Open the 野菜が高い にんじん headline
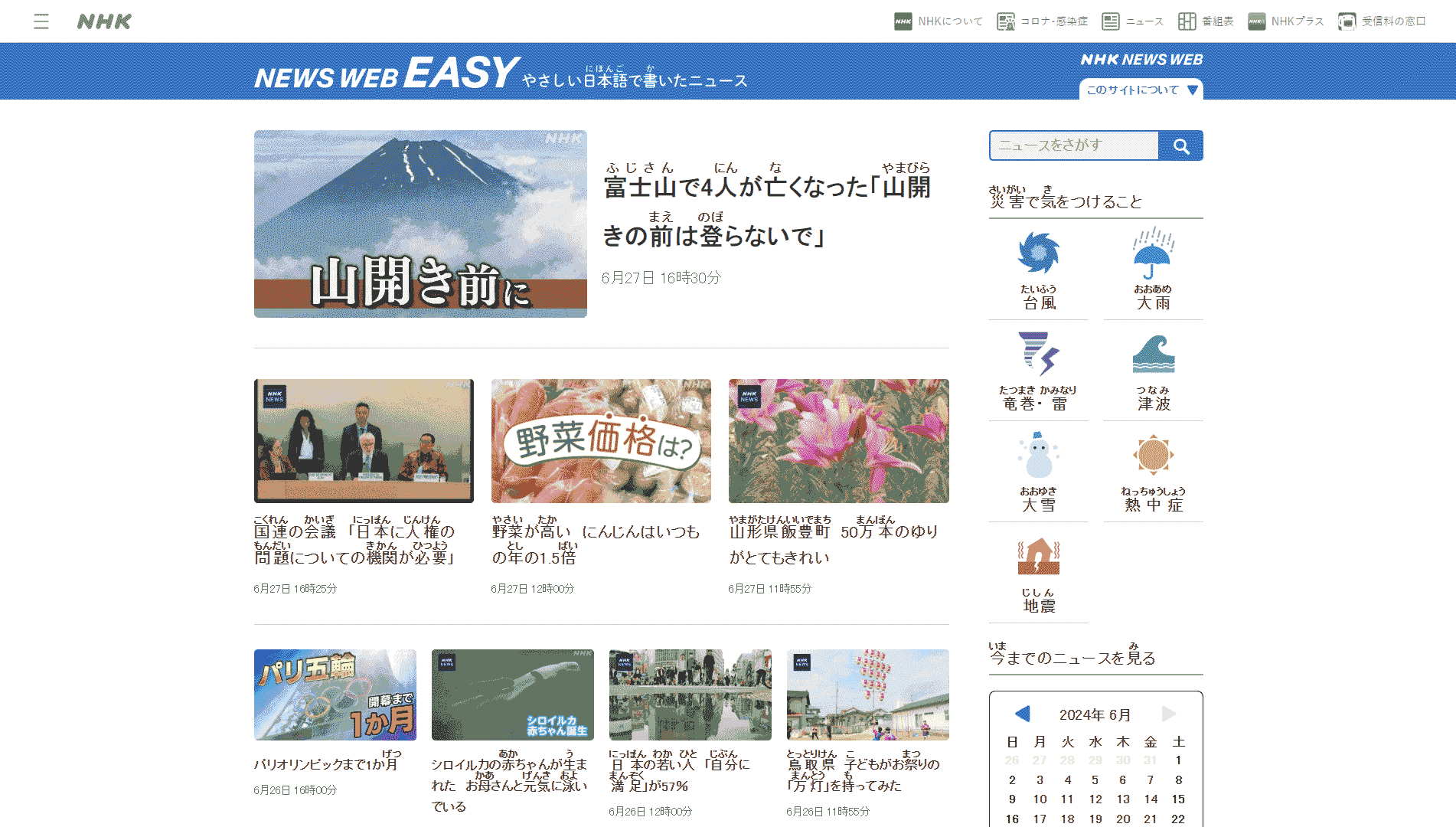Viewport: 1456px width, 827px height. [596, 541]
